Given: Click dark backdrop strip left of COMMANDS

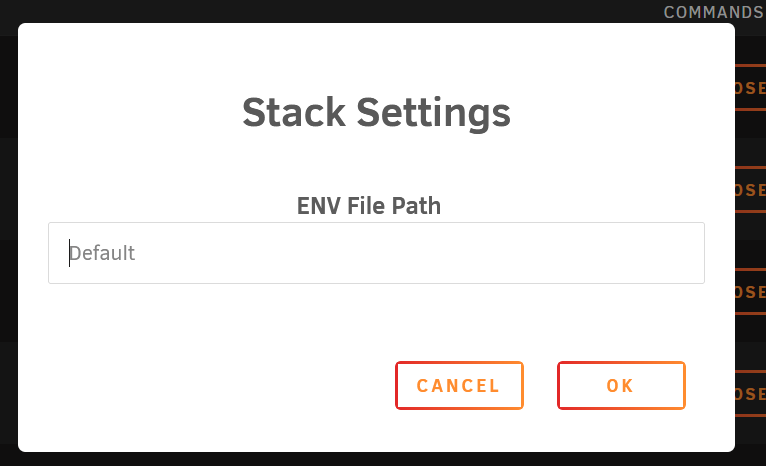Looking at the screenshot, I should click(332, 11).
